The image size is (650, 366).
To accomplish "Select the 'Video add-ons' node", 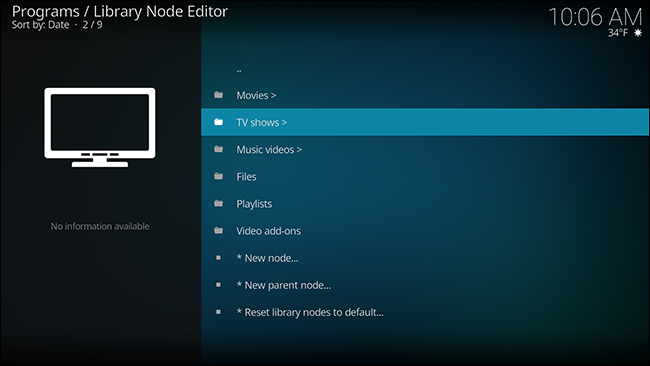I will coord(425,230).
